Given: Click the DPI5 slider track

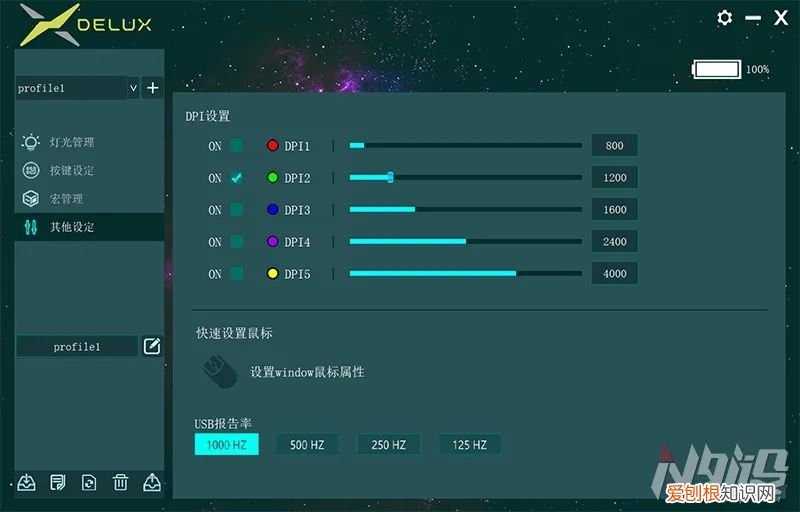Looking at the screenshot, I should pos(465,273).
